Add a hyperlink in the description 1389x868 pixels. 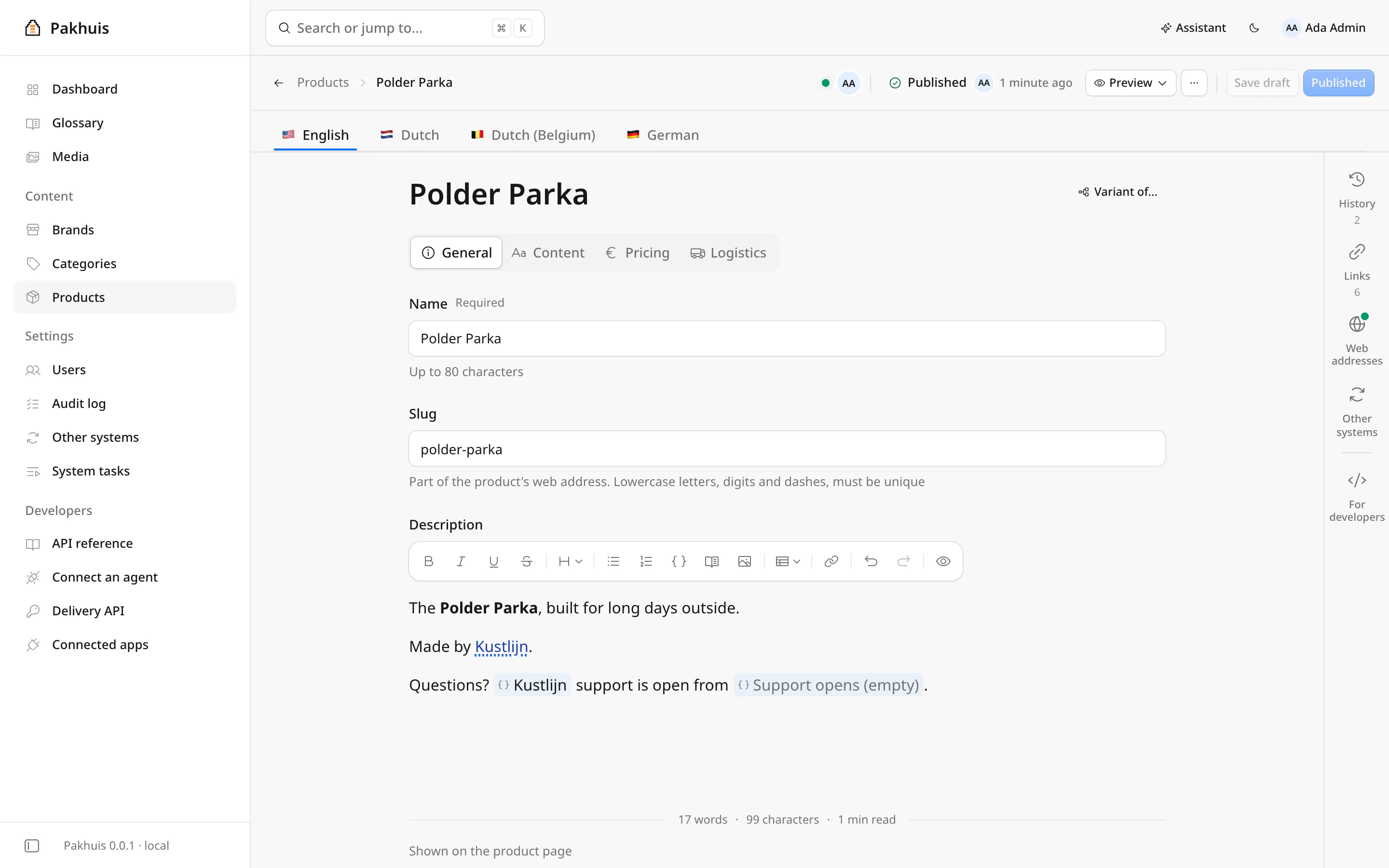tap(831, 561)
